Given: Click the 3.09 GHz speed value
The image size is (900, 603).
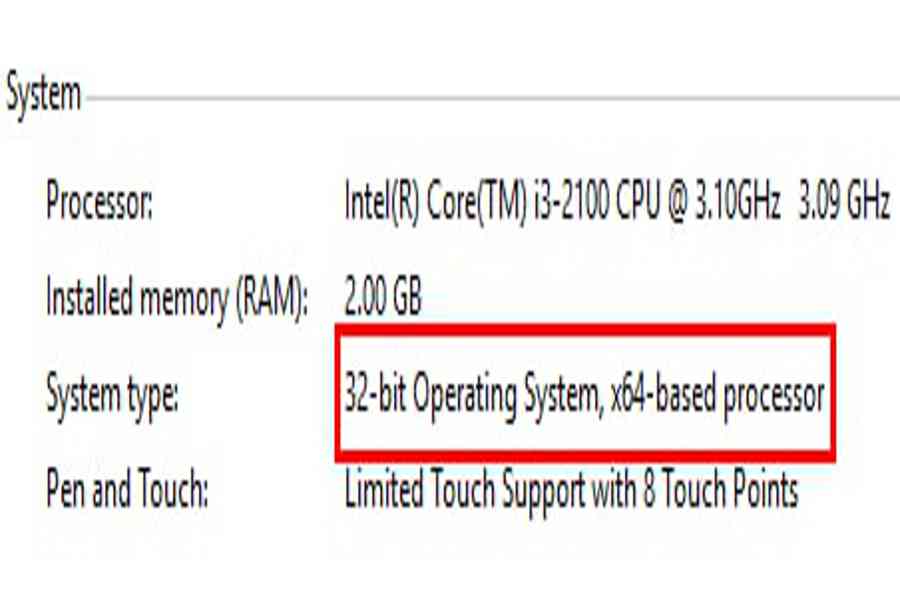Looking at the screenshot, I should pos(845,203).
